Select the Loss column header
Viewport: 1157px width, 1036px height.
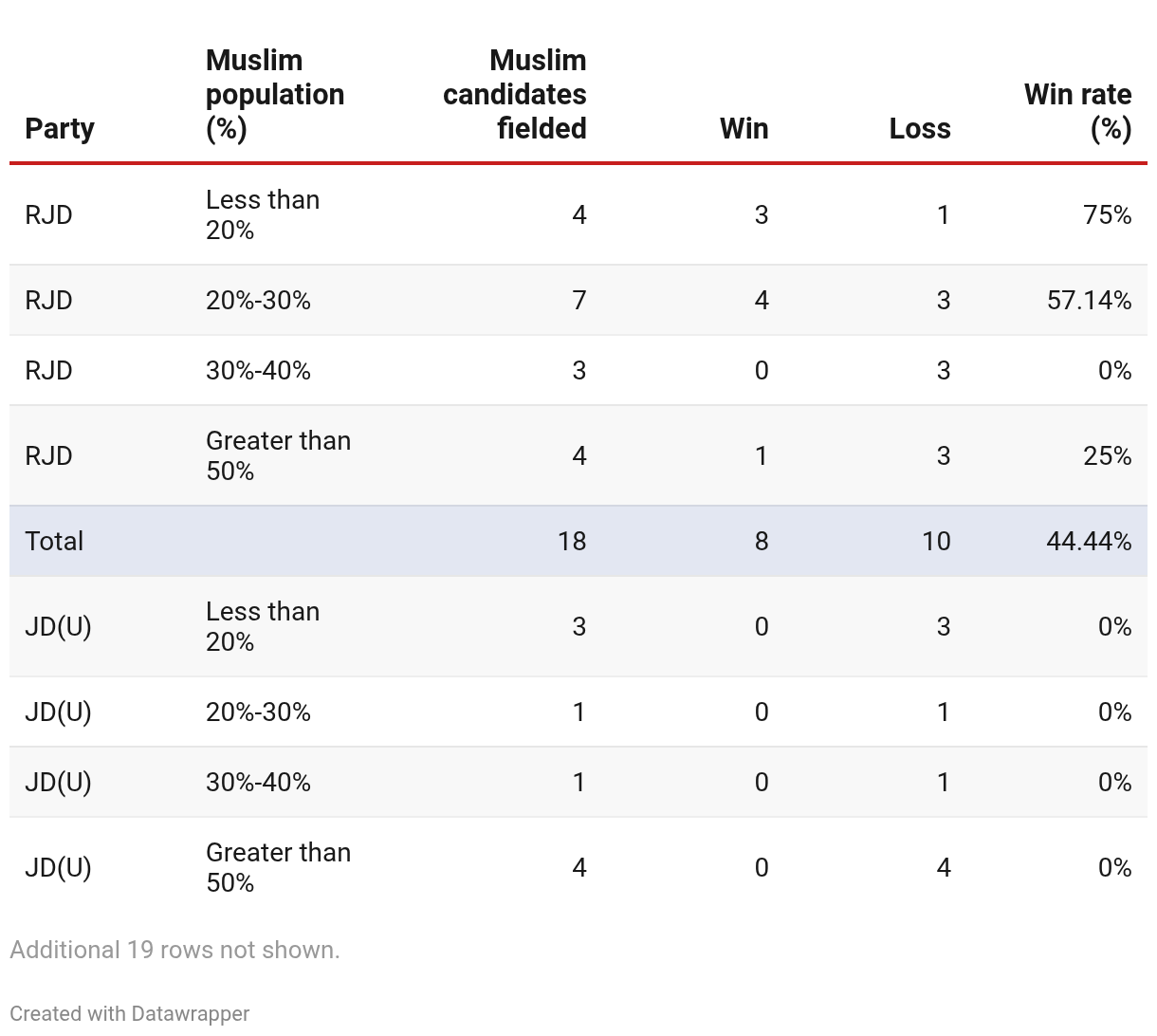pyautogui.click(x=919, y=128)
